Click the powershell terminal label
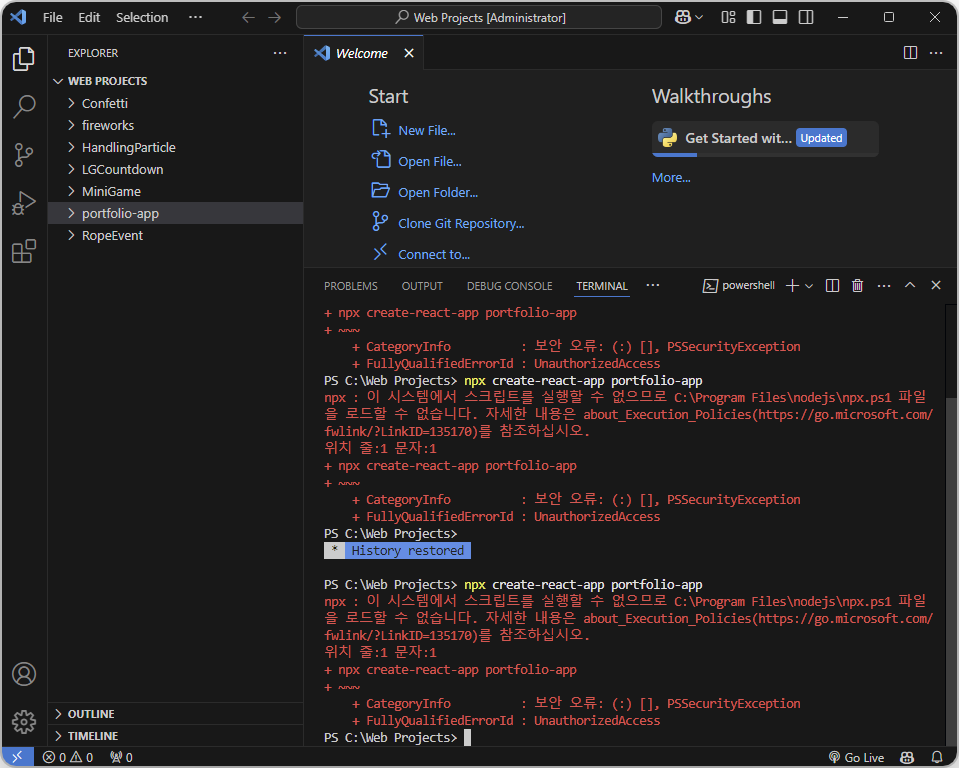Image resolution: width=959 pixels, height=768 pixels. coord(739,286)
